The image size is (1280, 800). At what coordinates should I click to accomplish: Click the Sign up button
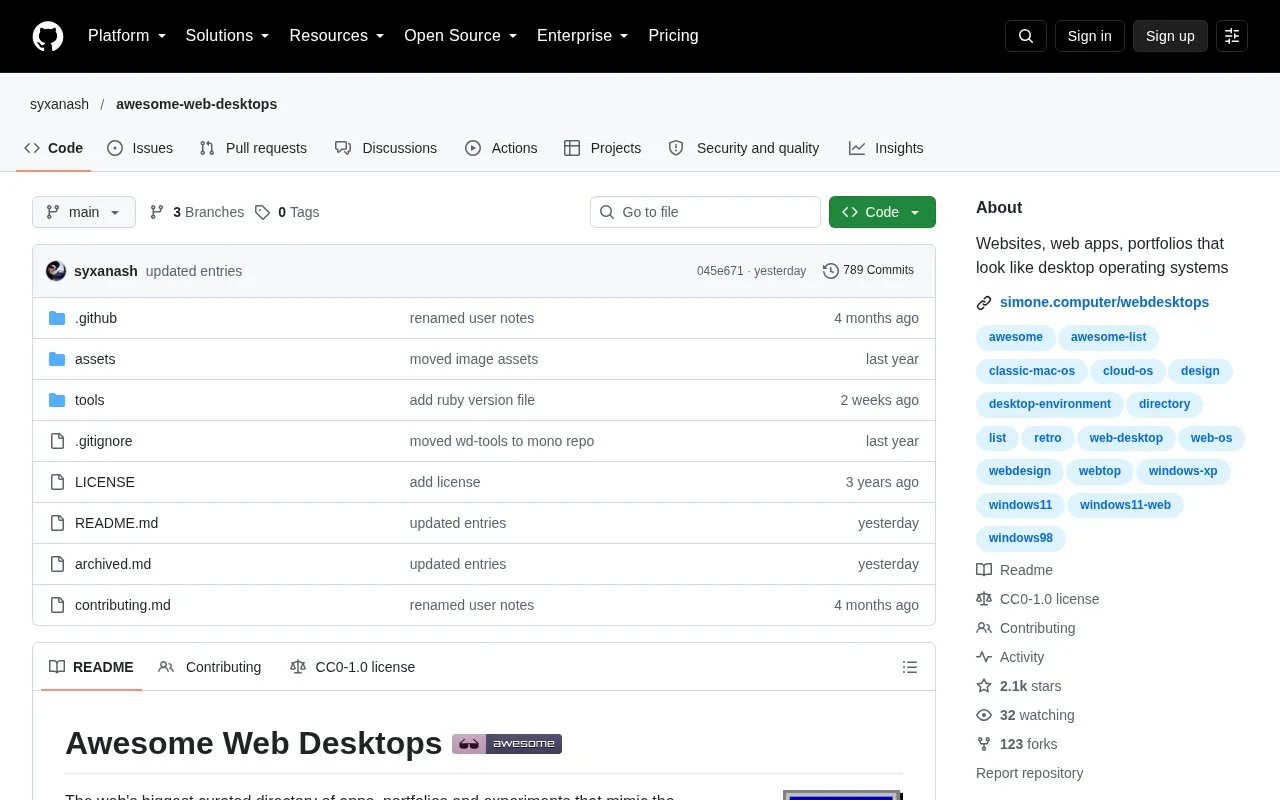1170,36
